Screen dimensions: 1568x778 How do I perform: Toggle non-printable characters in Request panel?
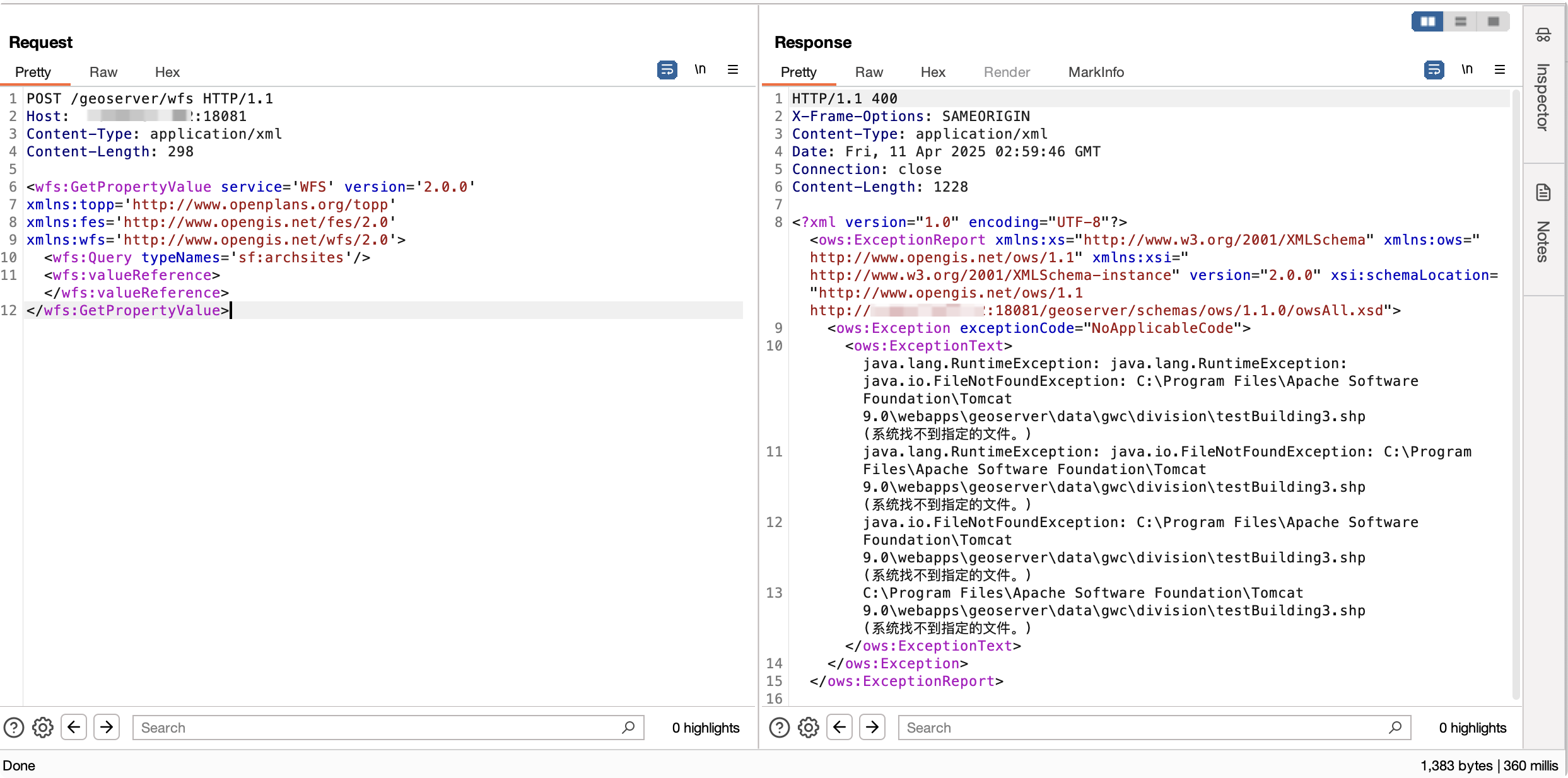(700, 70)
